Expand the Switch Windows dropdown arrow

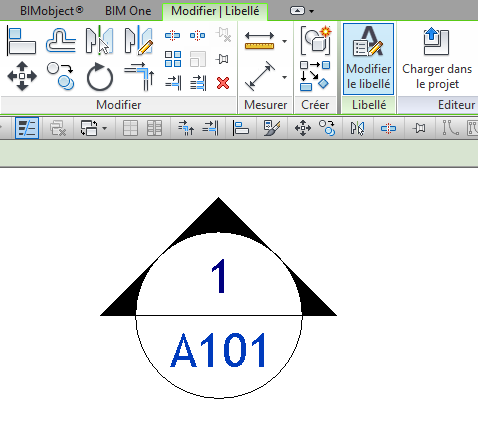pos(105,128)
